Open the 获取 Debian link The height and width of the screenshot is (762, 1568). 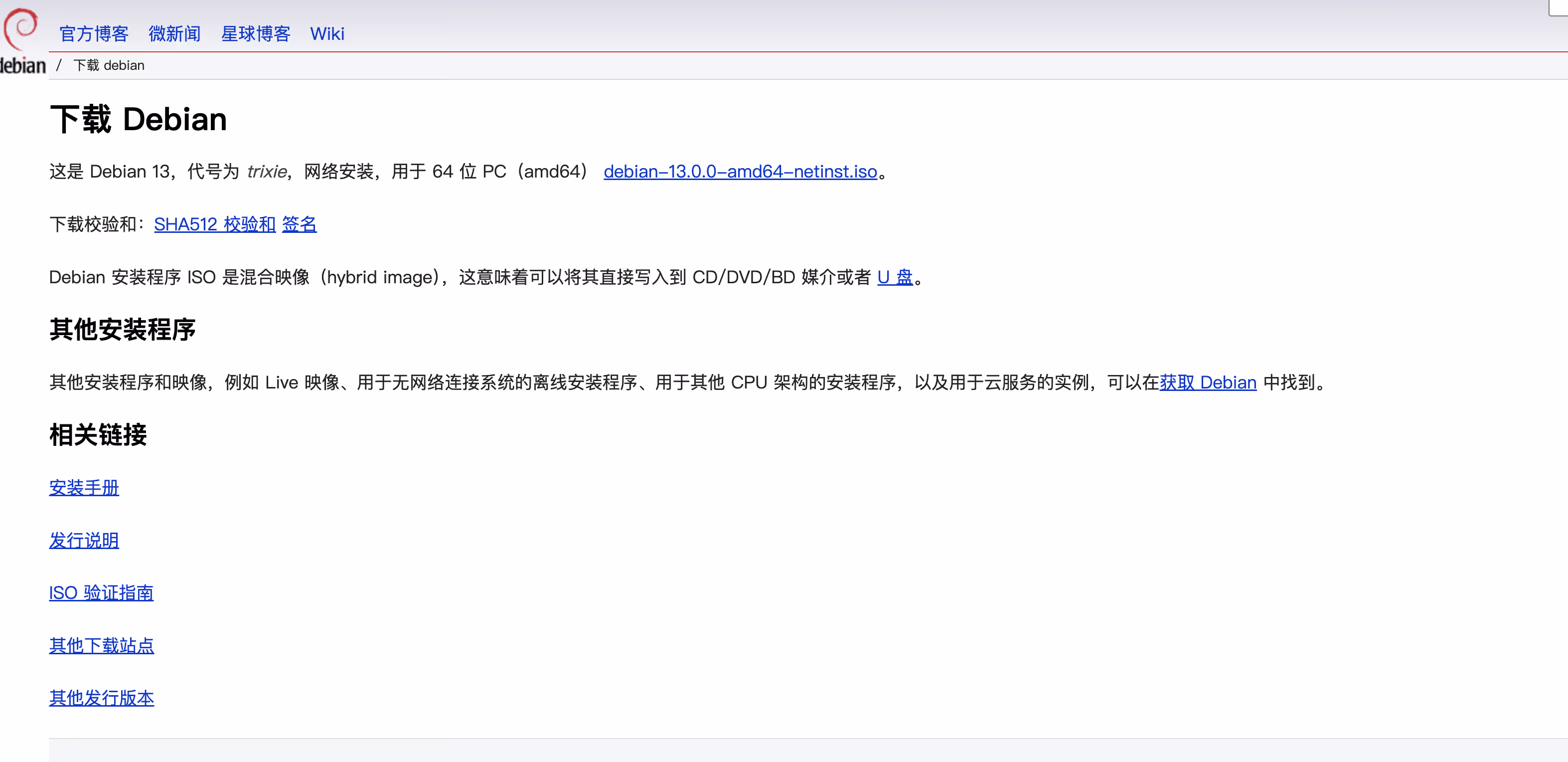[x=1208, y=382]
